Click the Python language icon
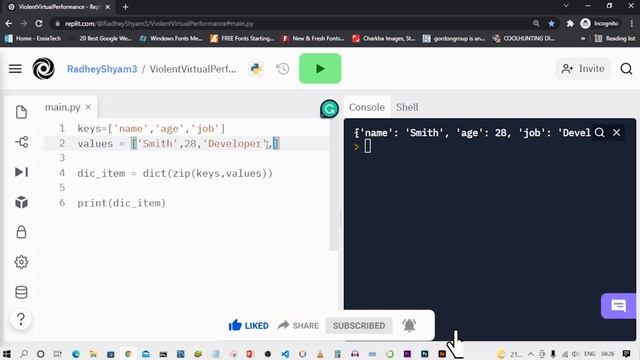The image size is (640, 360). point(256,69)
